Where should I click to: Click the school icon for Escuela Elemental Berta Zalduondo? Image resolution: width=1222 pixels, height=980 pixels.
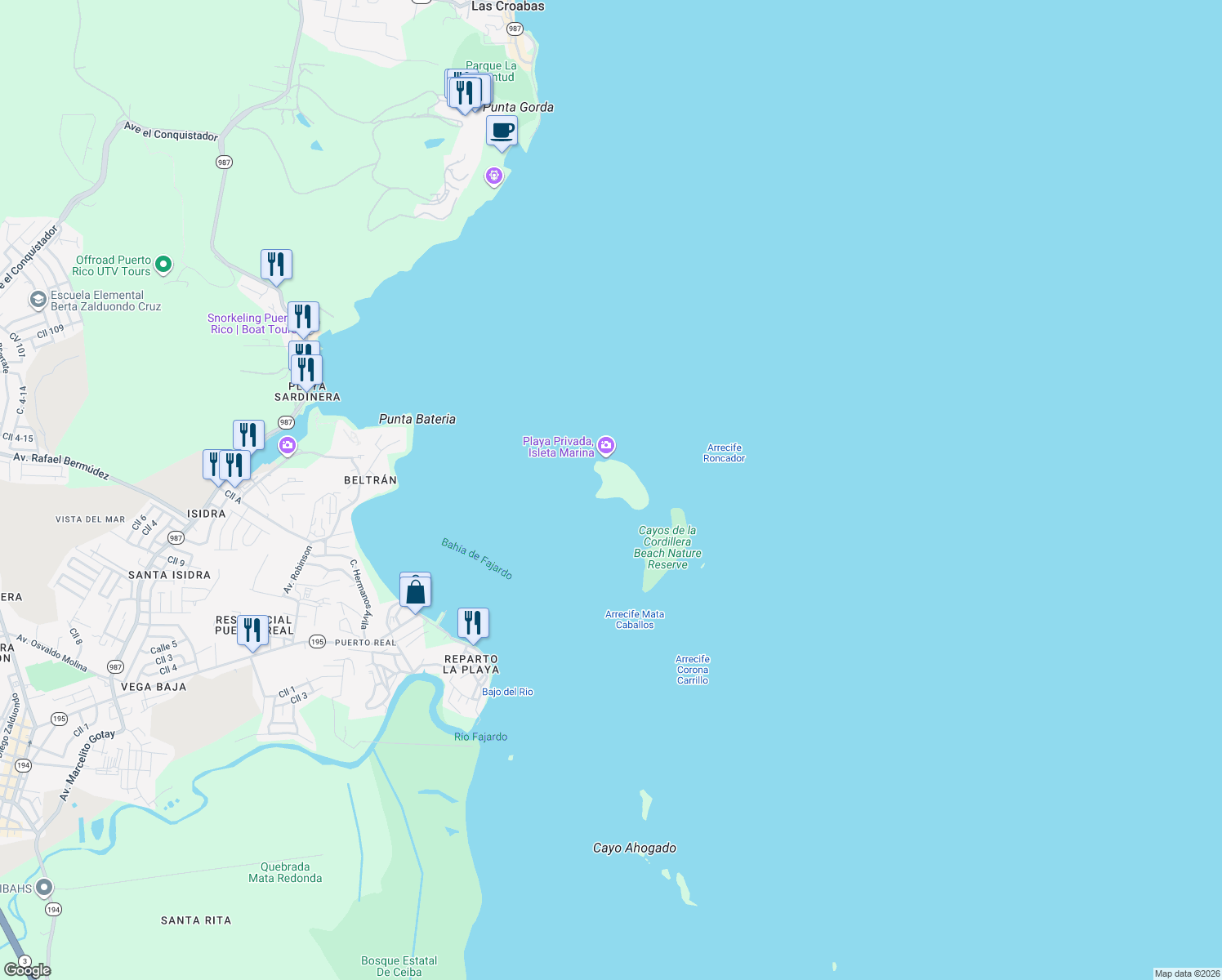tap(38, 301)
